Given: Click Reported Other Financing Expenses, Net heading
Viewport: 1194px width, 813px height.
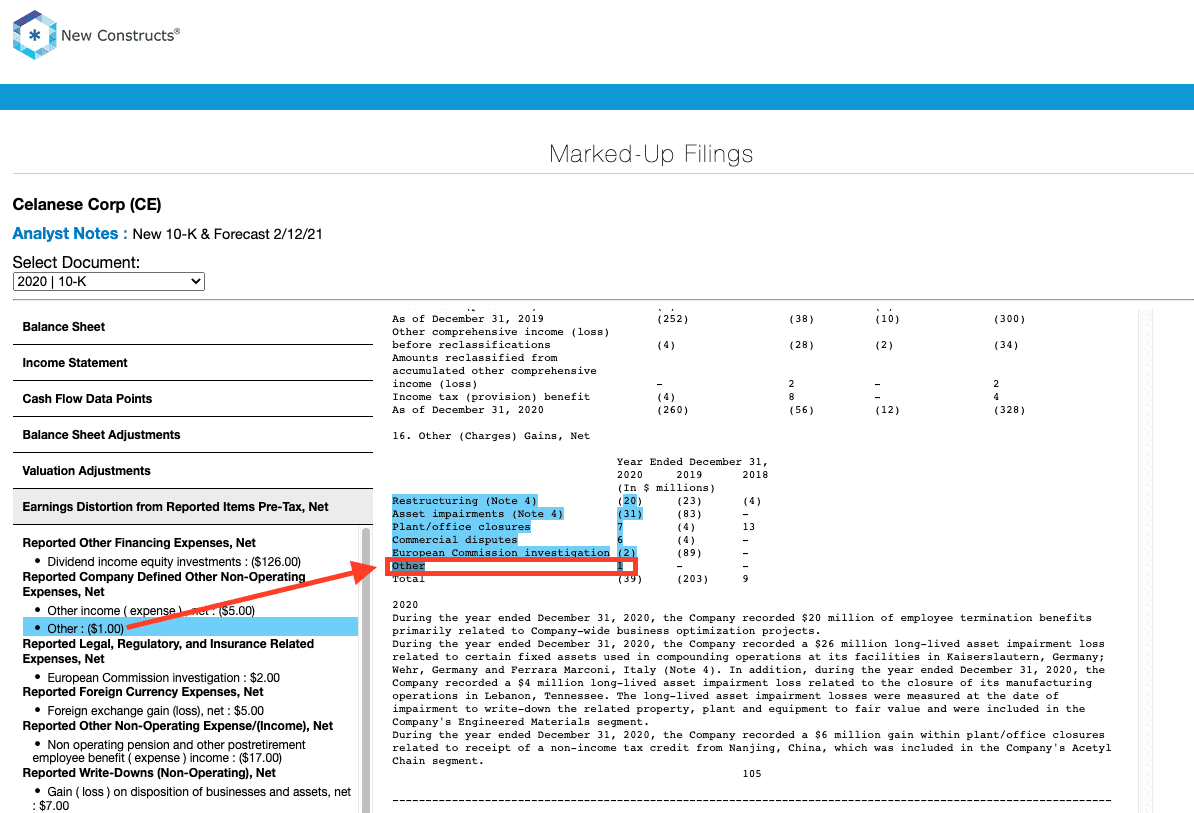Looking at the screenshot, I should tap(139, 543).
